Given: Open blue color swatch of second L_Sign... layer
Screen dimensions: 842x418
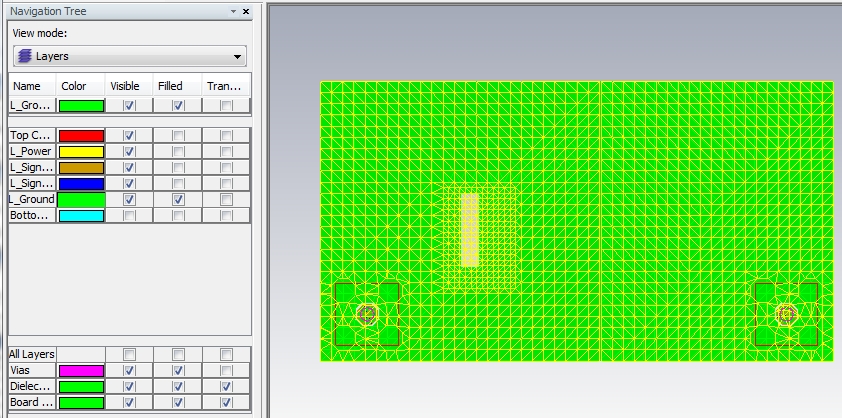Looking at the screenshot, I should pyautogui.click(x=81, y=184).
